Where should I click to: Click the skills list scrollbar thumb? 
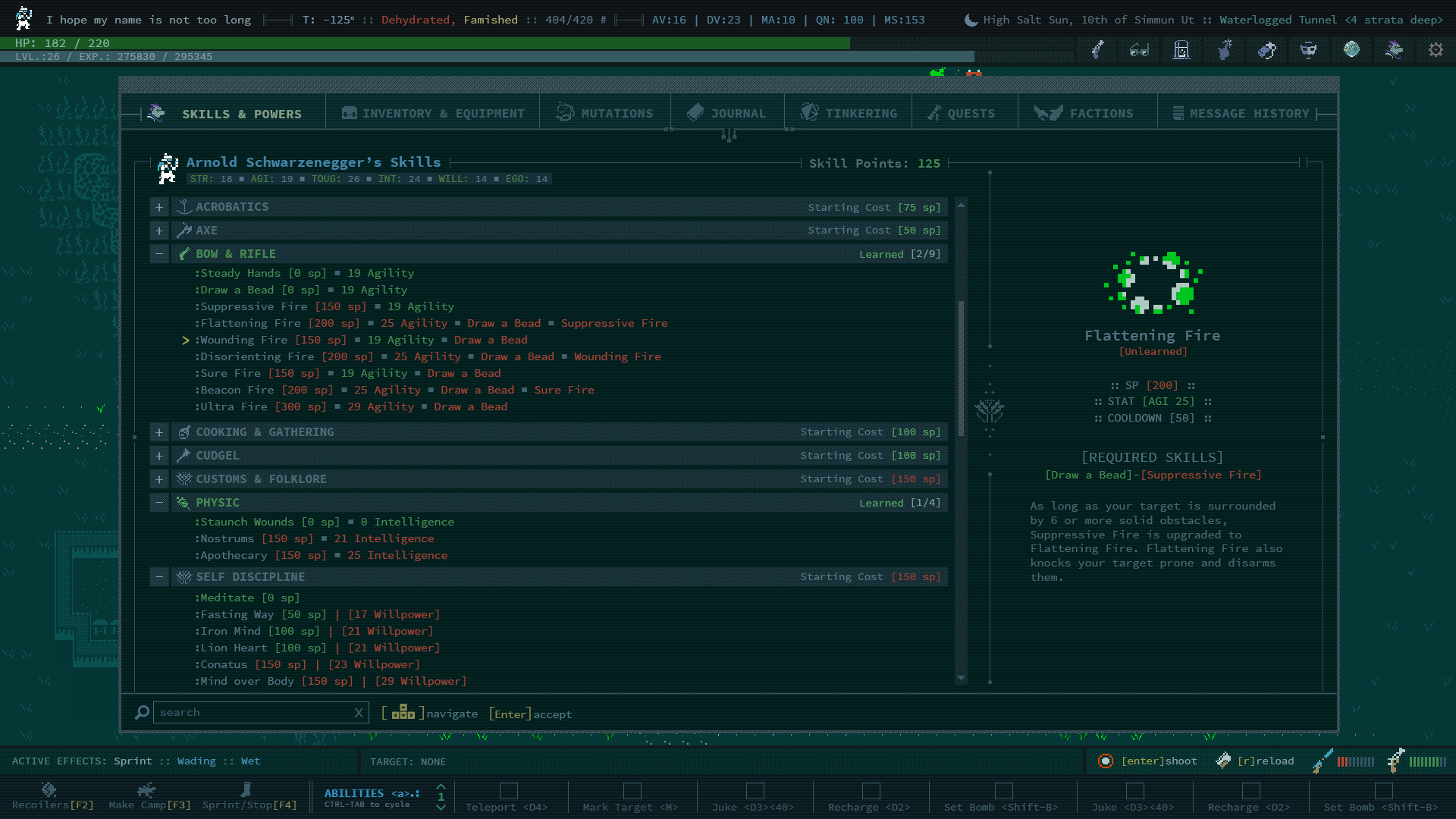click(962, 368)
